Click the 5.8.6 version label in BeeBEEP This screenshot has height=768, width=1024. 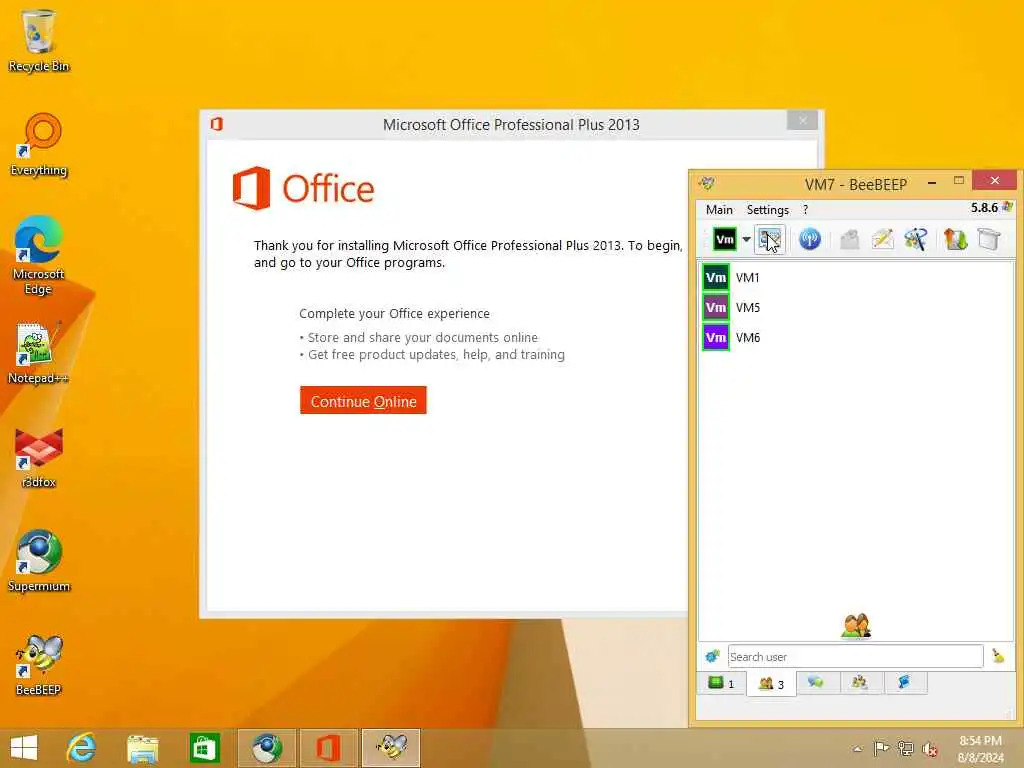coord(984,208)
